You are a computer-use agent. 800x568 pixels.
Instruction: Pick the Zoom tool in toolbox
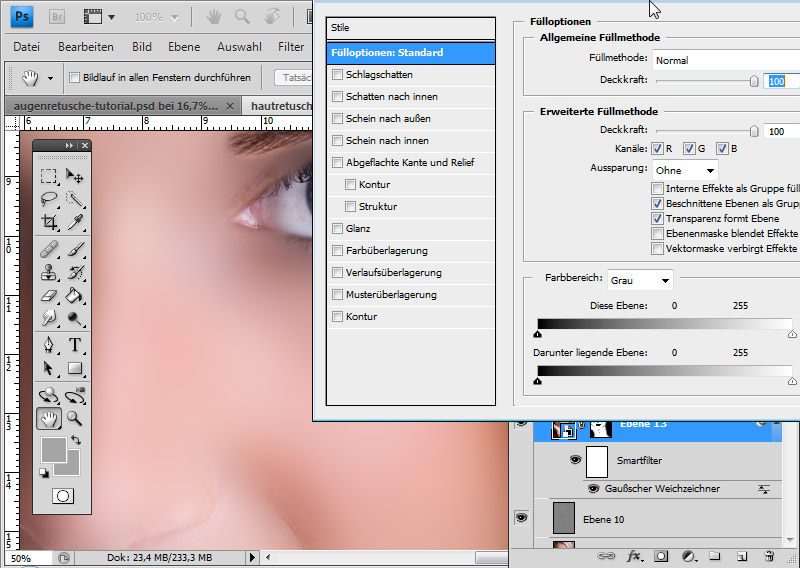75,419
